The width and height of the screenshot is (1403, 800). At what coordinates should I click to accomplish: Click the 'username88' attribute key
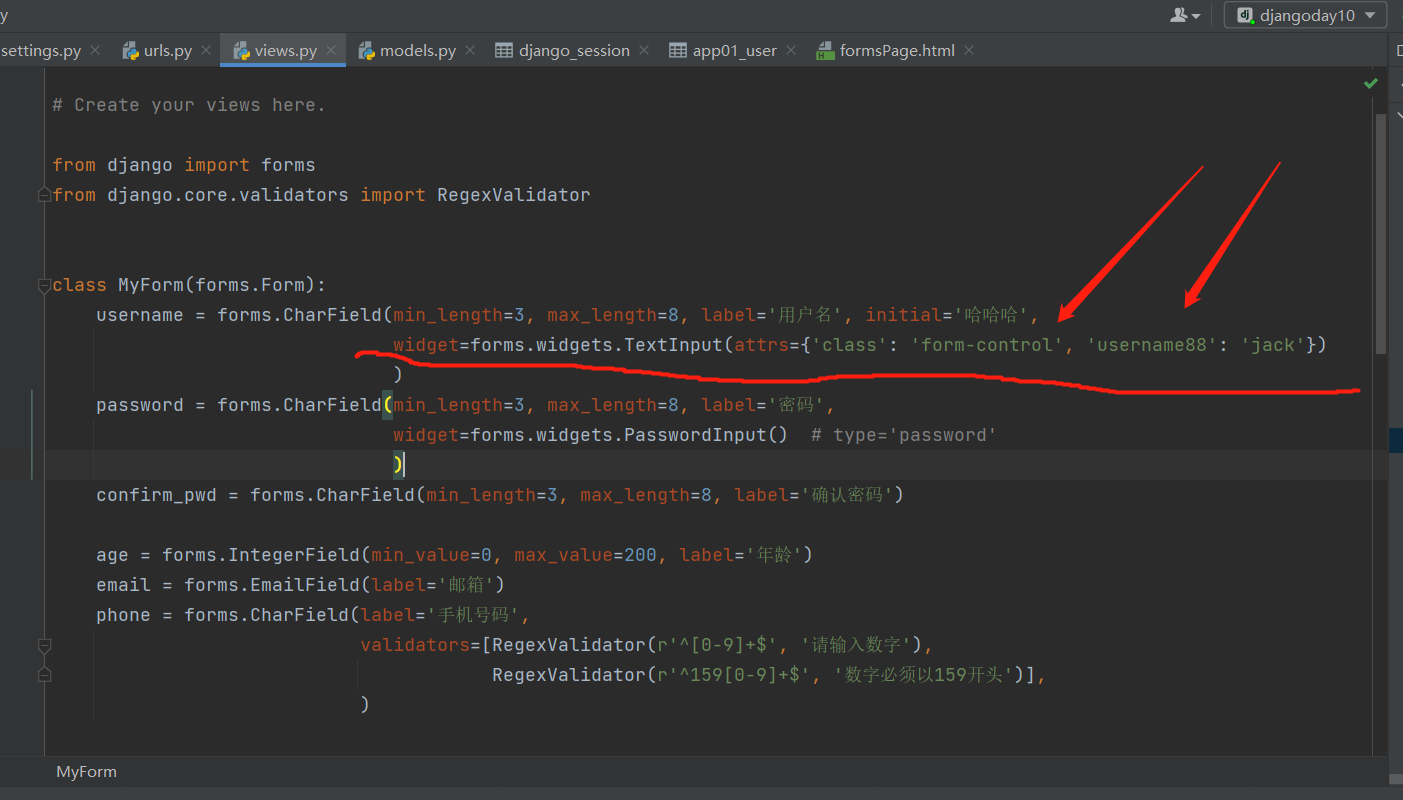pyautogui.click(x=1152, y=345)
